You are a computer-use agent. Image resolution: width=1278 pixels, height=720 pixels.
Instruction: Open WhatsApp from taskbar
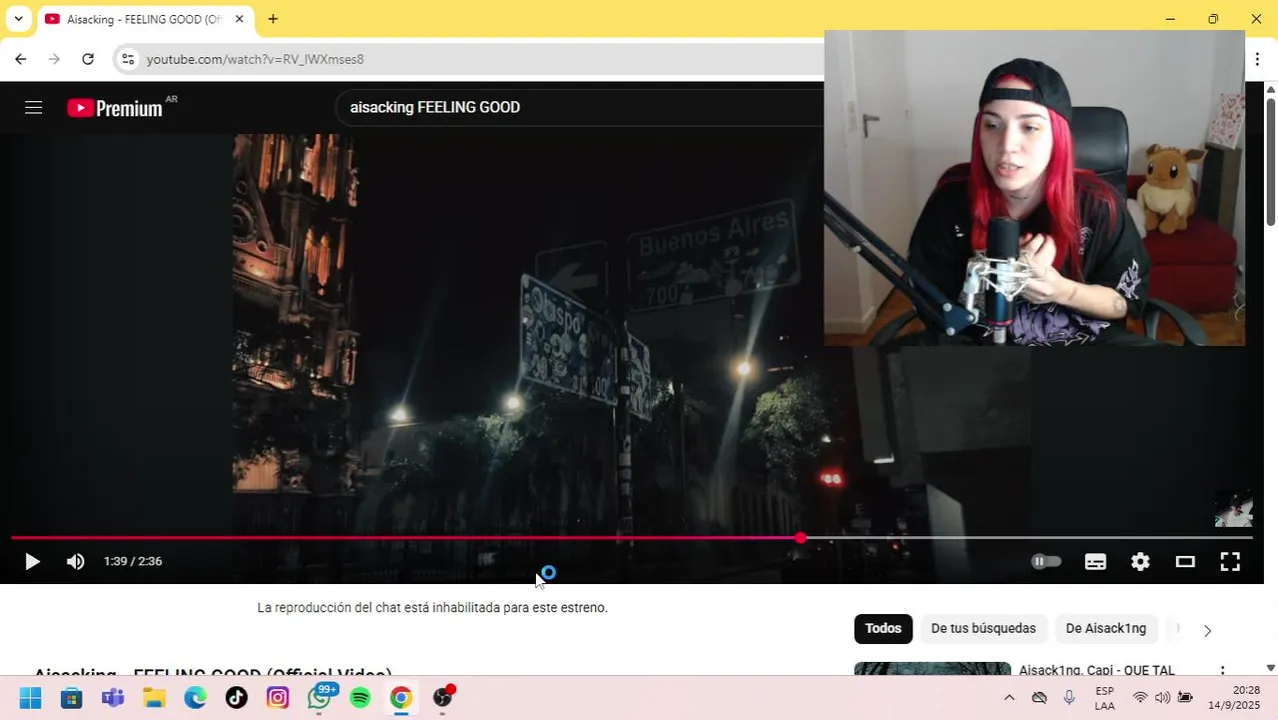(x=319, y=698)
